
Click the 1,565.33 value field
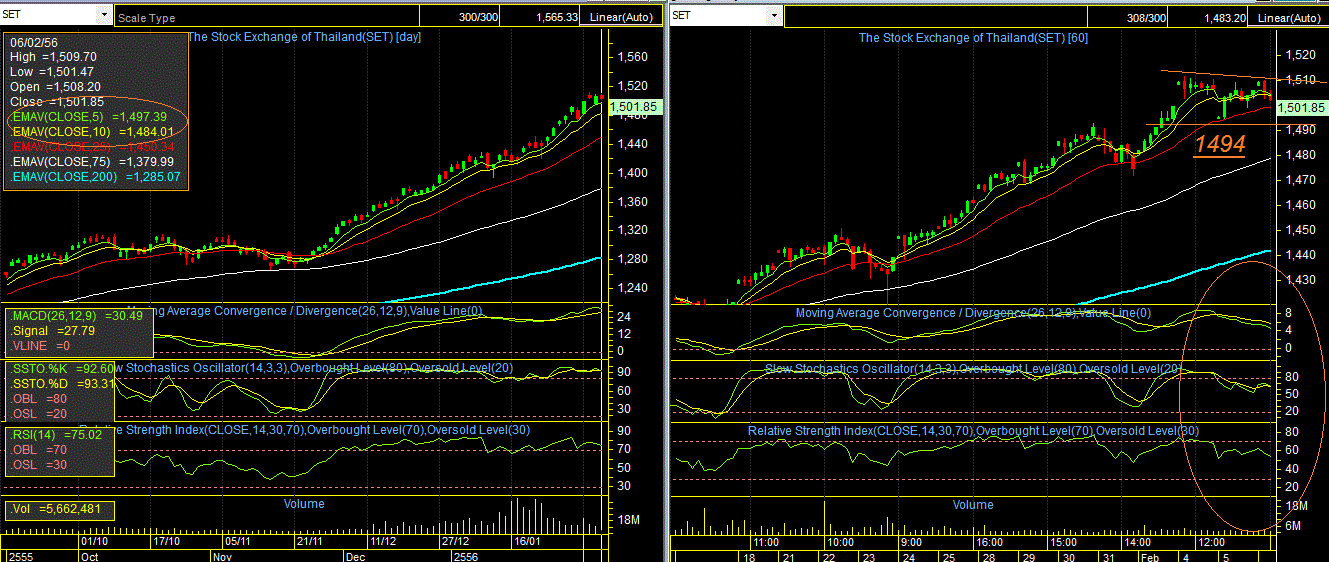pyautogui.click(x=557, y=17)
